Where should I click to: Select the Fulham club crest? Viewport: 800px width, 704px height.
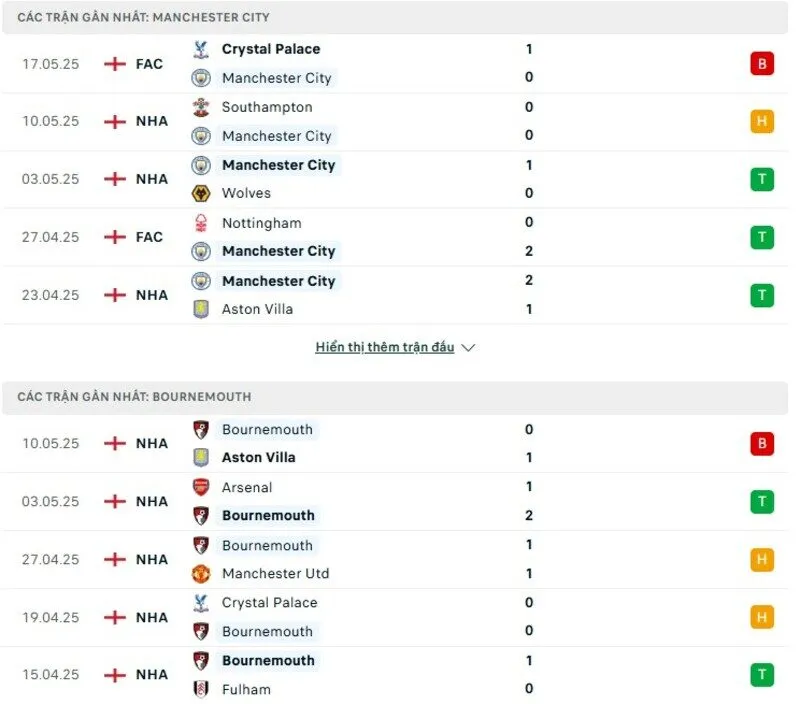[x=200, y=689]
